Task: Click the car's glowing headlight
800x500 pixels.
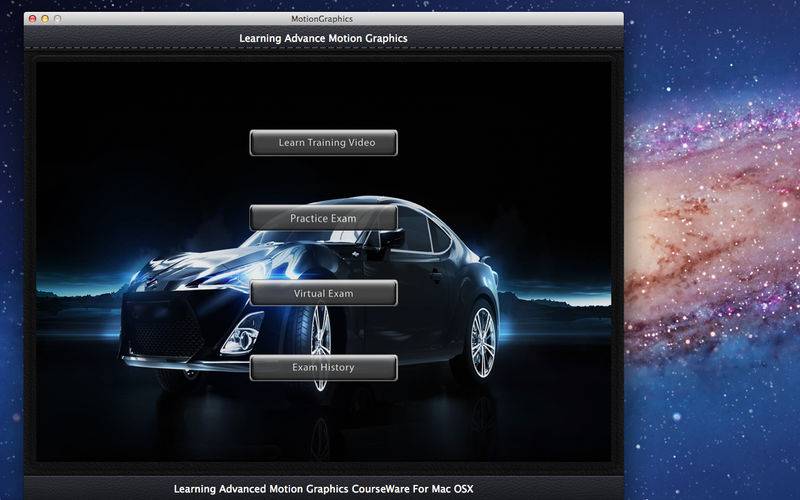Action: [x=242, y=339]
